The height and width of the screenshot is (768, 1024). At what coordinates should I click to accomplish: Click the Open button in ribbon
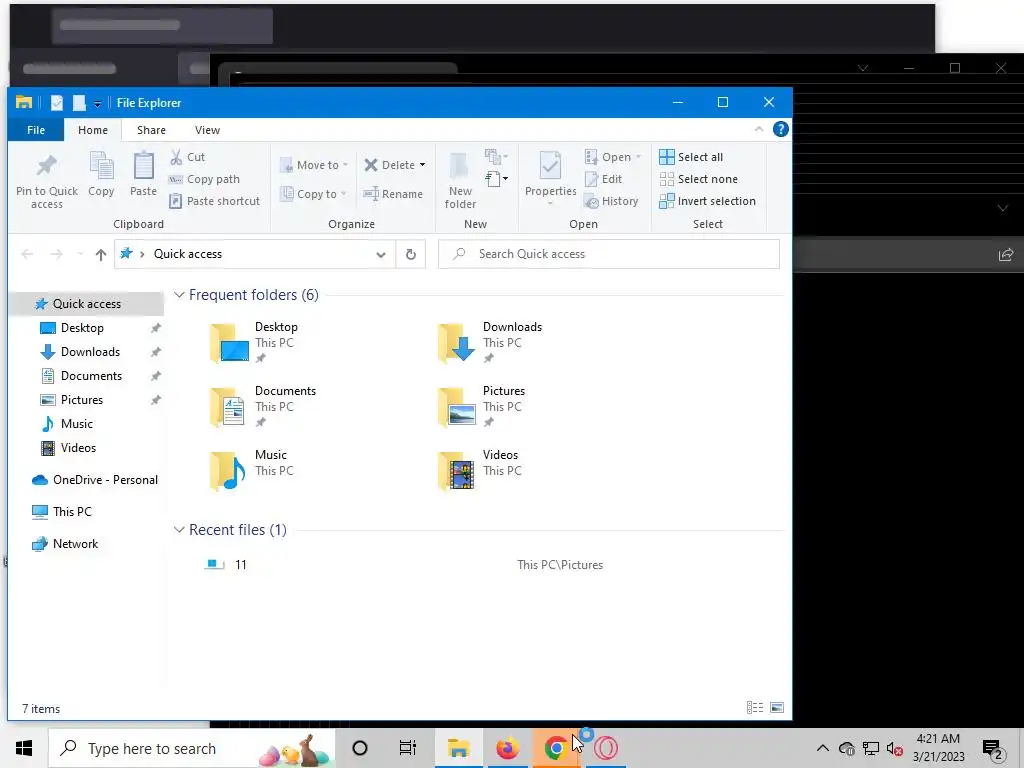tap(612, 157)
